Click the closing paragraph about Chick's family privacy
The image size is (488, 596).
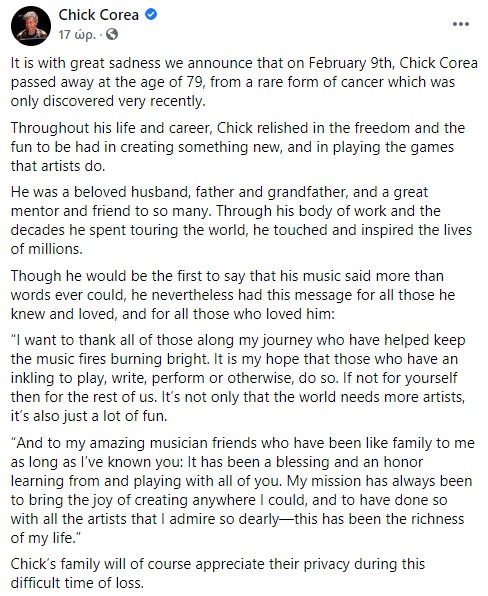(217, 573)
